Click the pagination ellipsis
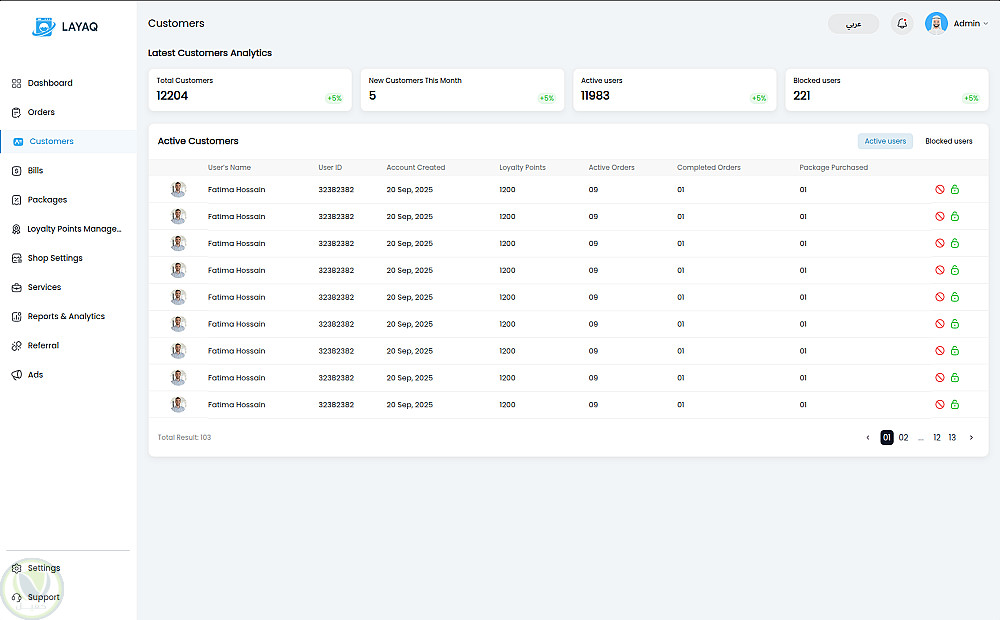The image size is (1000, 620). [x=920, y=438]
